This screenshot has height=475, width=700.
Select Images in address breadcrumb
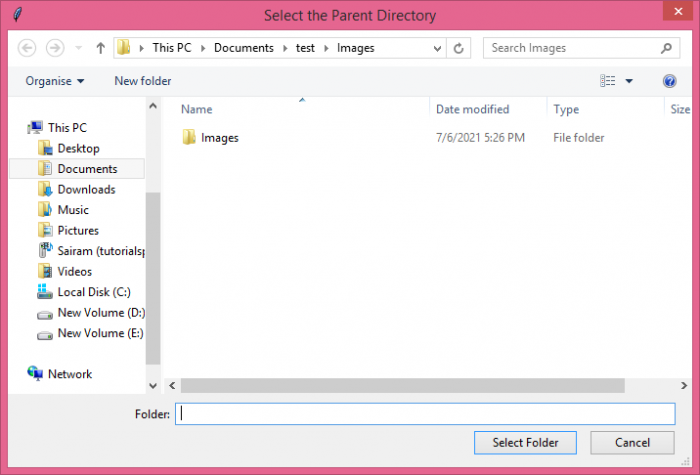point(356,48)
